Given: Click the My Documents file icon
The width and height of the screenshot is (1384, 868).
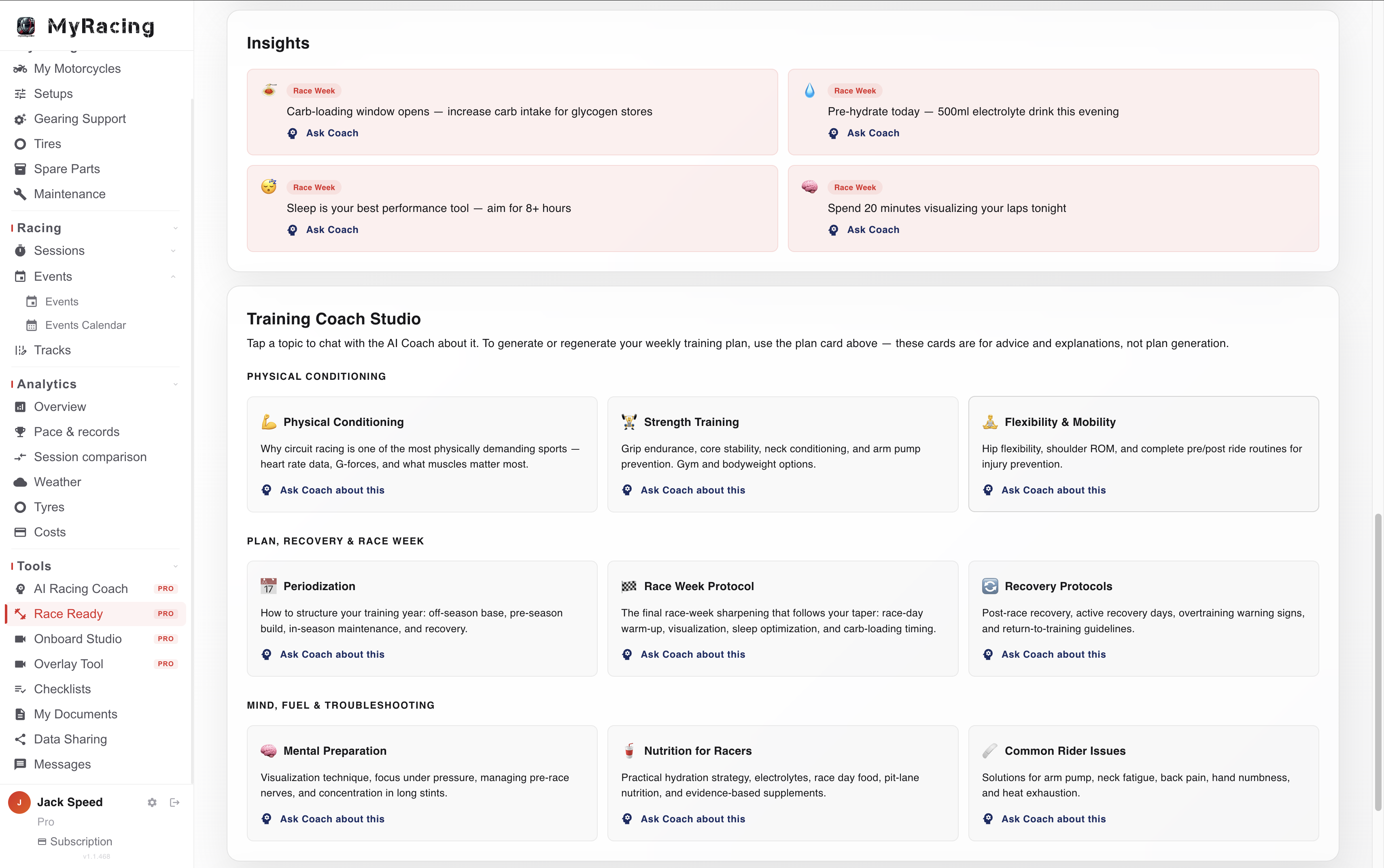Looking at the screenshot, I should pos(20,714).
